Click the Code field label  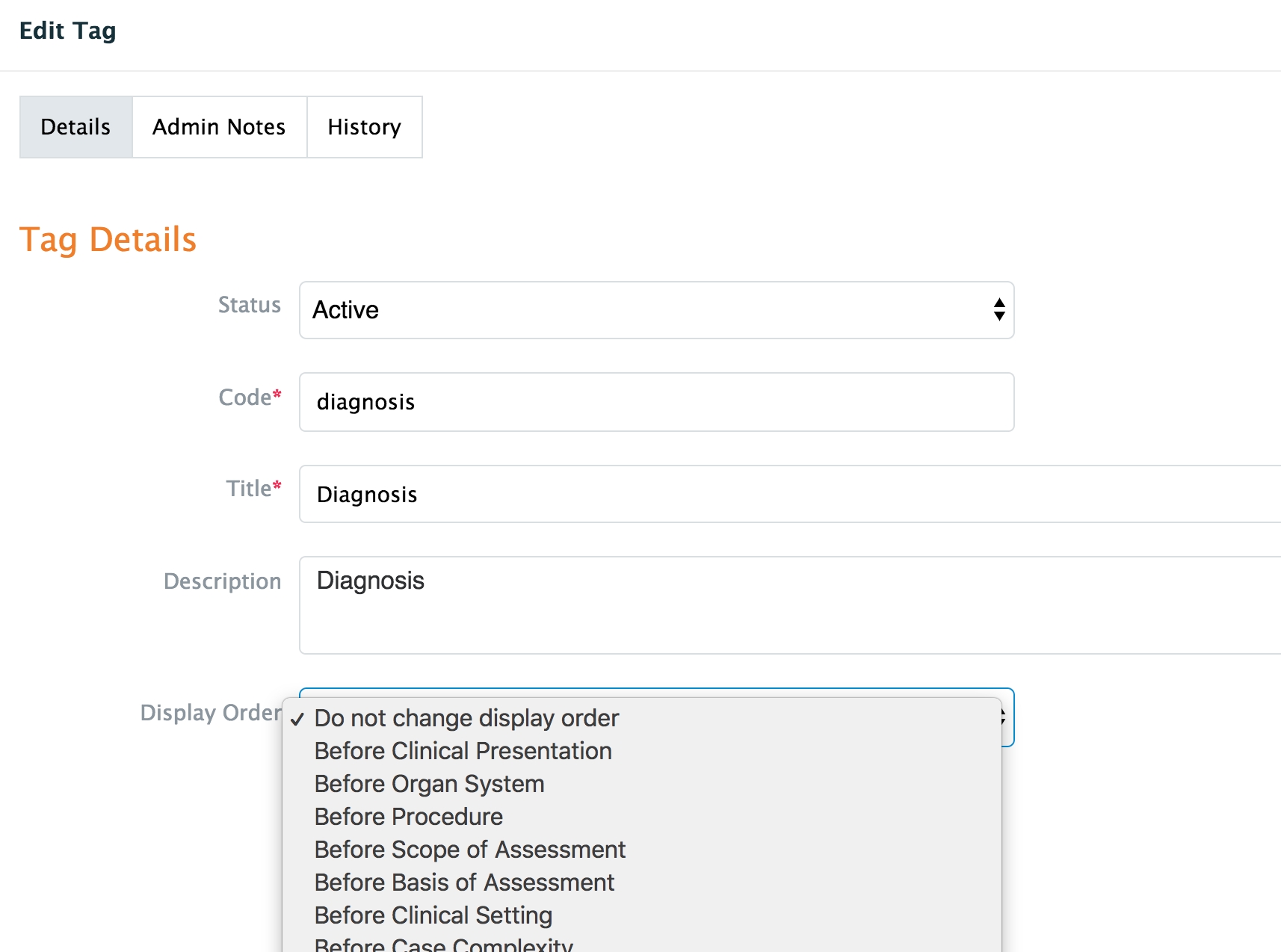pos(245,397)
